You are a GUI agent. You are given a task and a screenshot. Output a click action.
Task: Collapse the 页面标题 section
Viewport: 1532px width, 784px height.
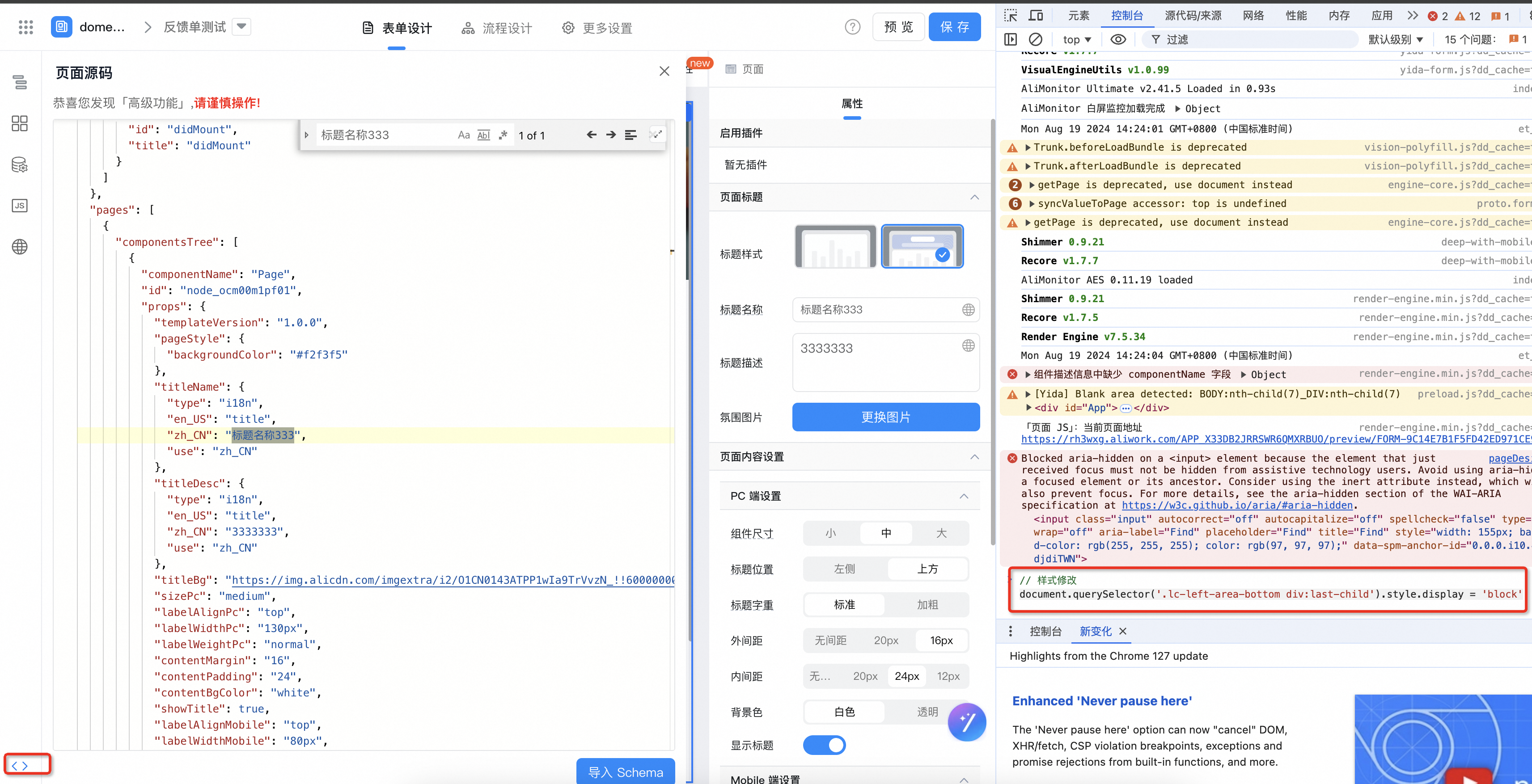[974, 197]
